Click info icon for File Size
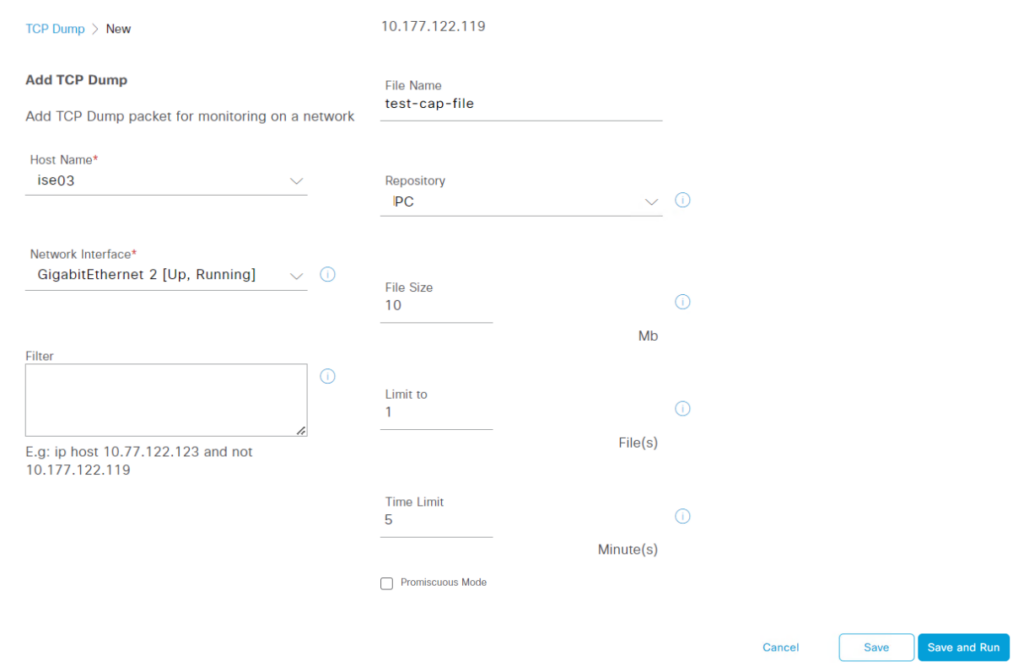The width and height of the screenshot is (1024, 666). (683, 302)
